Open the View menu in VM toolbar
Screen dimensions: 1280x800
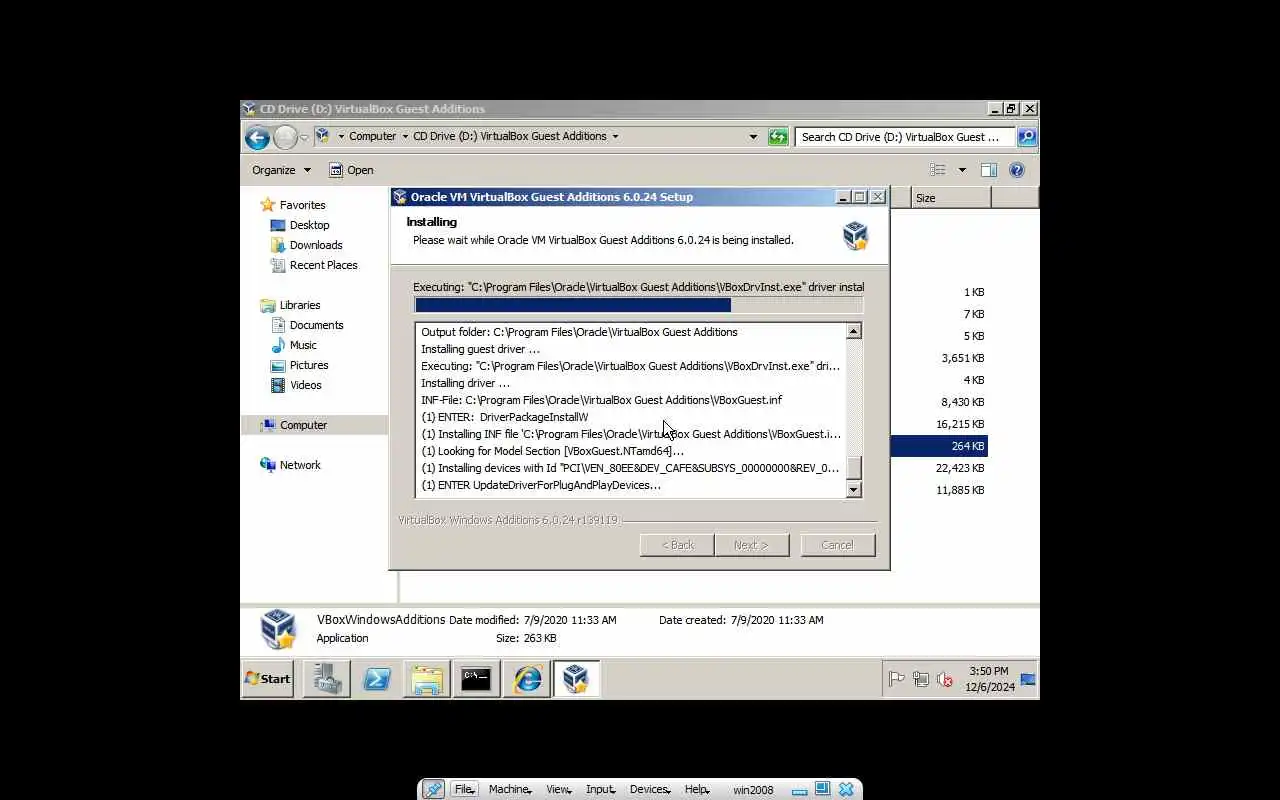(559, 789)
